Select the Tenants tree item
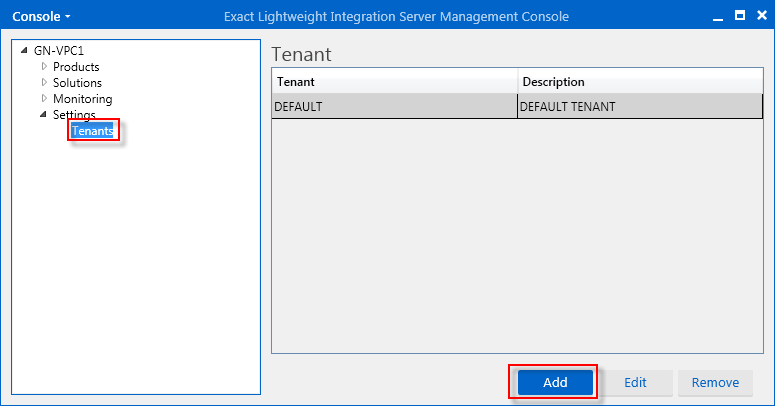 pos(92,131)
